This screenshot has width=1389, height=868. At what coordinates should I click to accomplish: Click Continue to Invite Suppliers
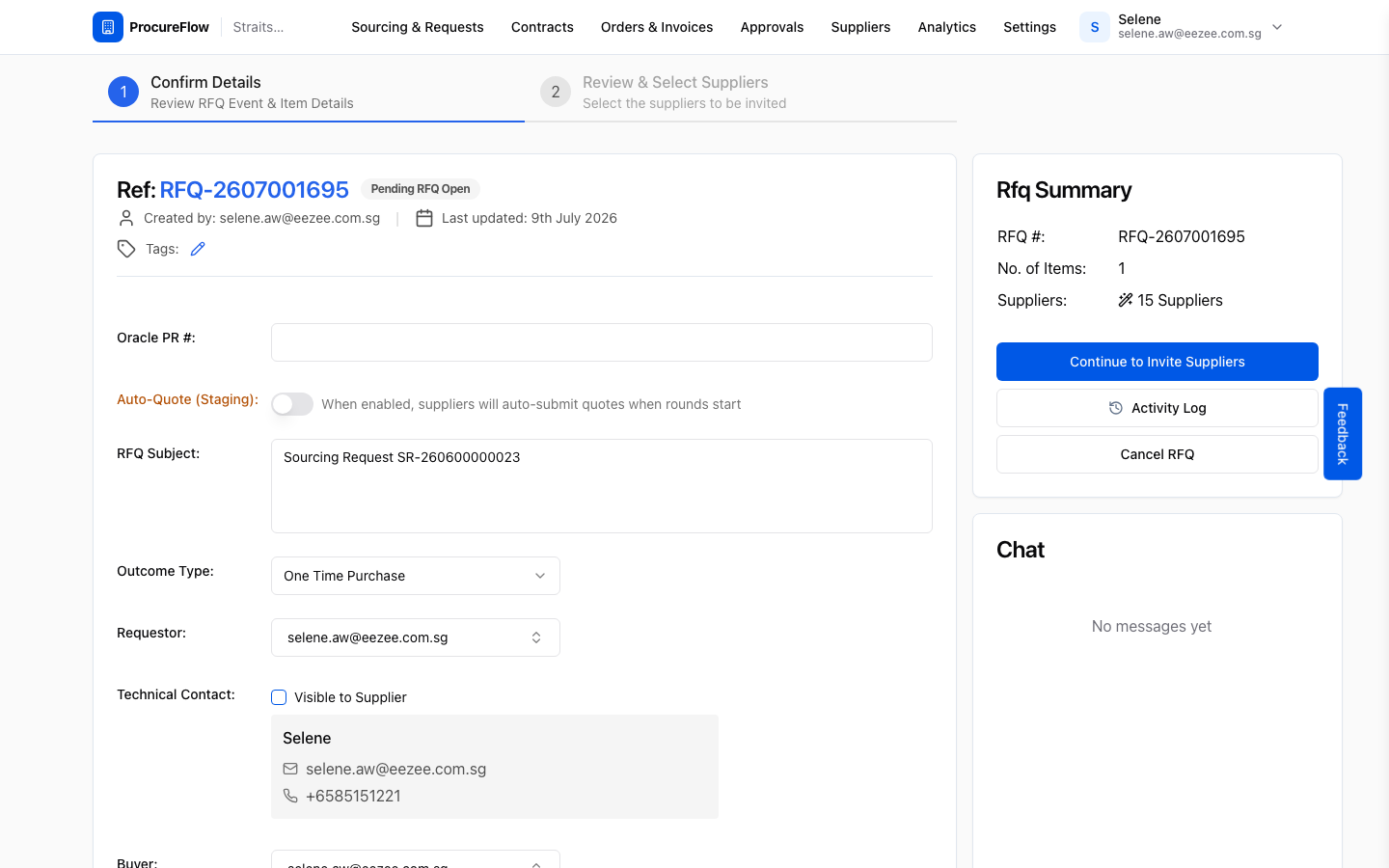coord(1157,362)
